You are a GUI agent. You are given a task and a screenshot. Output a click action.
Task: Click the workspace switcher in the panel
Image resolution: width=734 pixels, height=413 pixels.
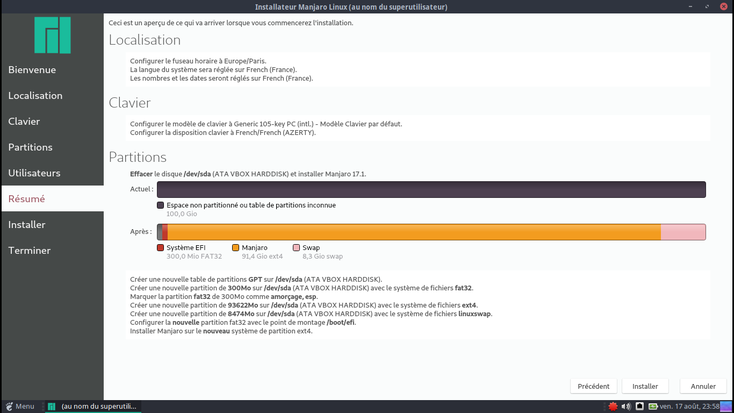726,406
